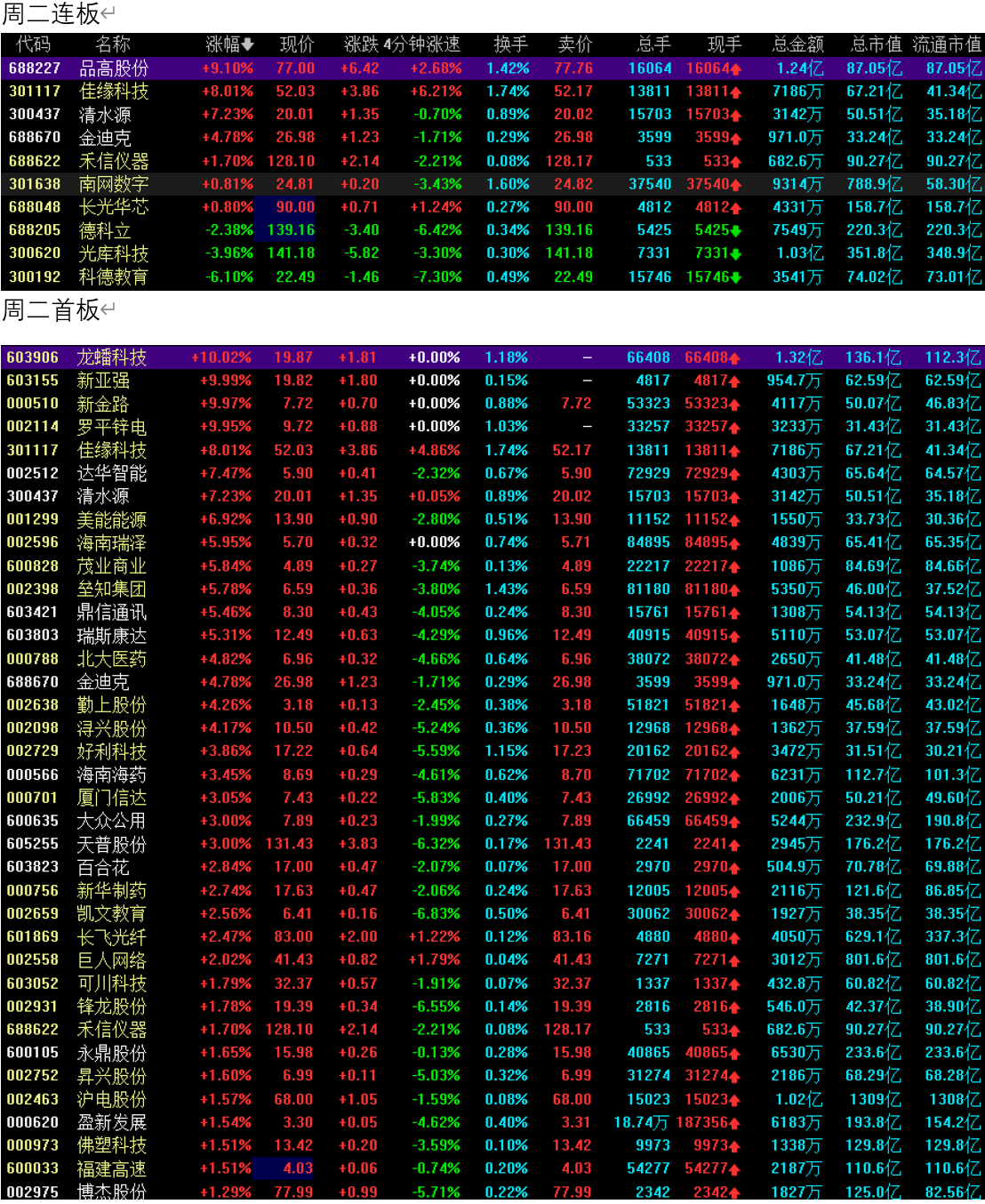Image resolution: width=985 pixels, height=1204 pixels.
Task: Open stock 龙蟠科技 by its name
Action: (112, 357)
